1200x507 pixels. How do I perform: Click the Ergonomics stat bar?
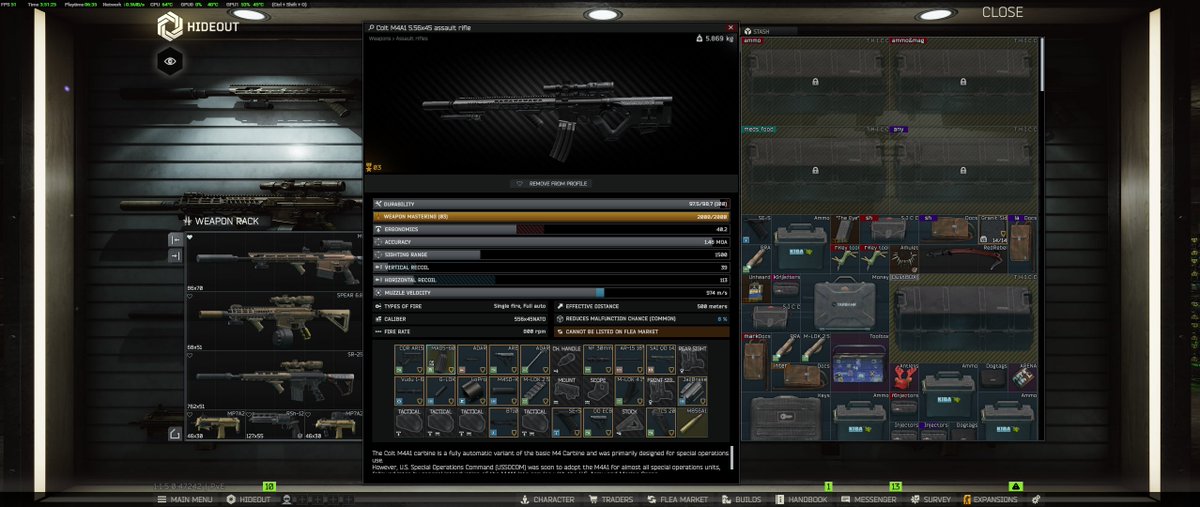coord(550,229)
